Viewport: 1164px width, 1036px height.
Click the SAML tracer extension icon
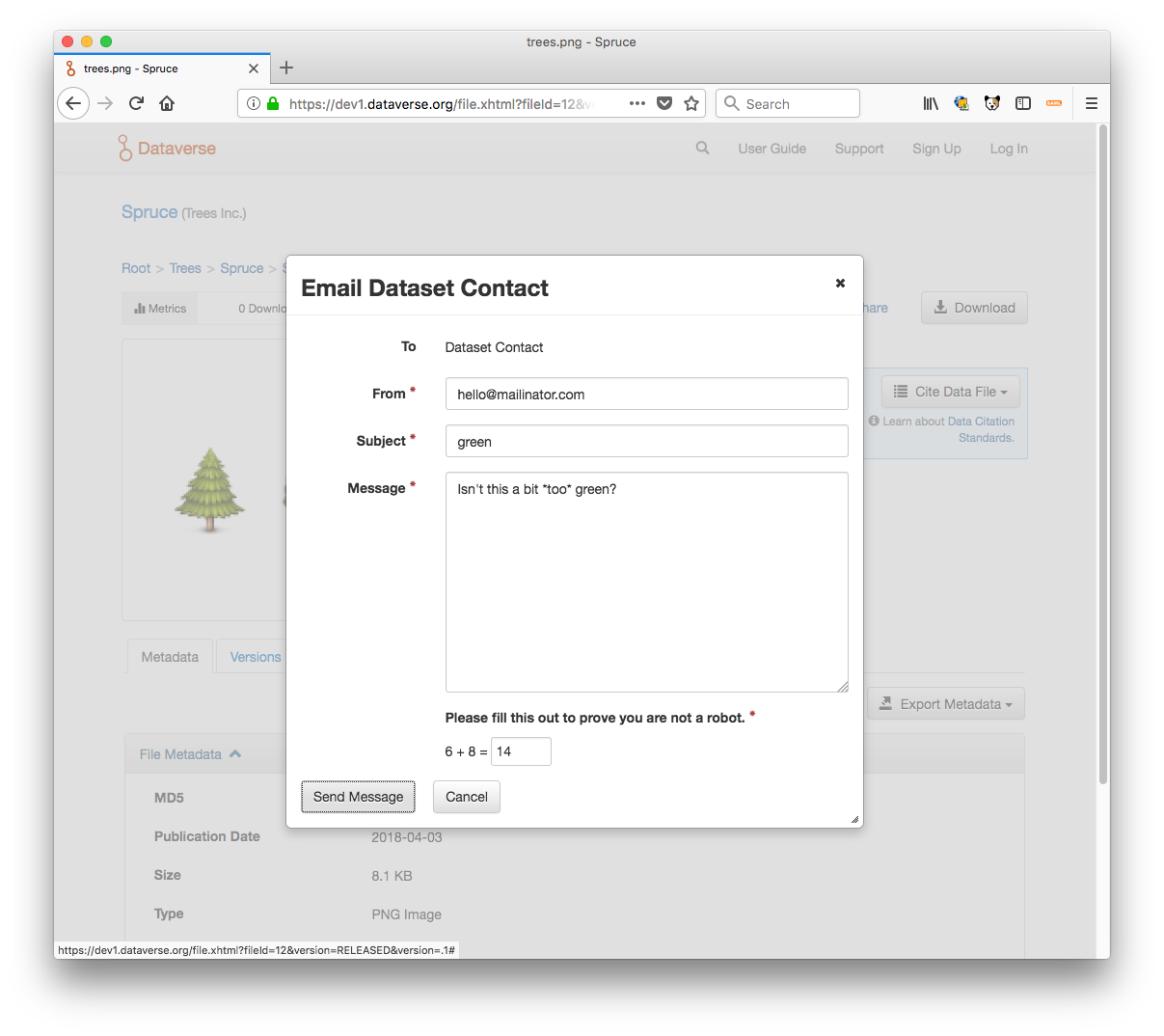coord(1054,103)
